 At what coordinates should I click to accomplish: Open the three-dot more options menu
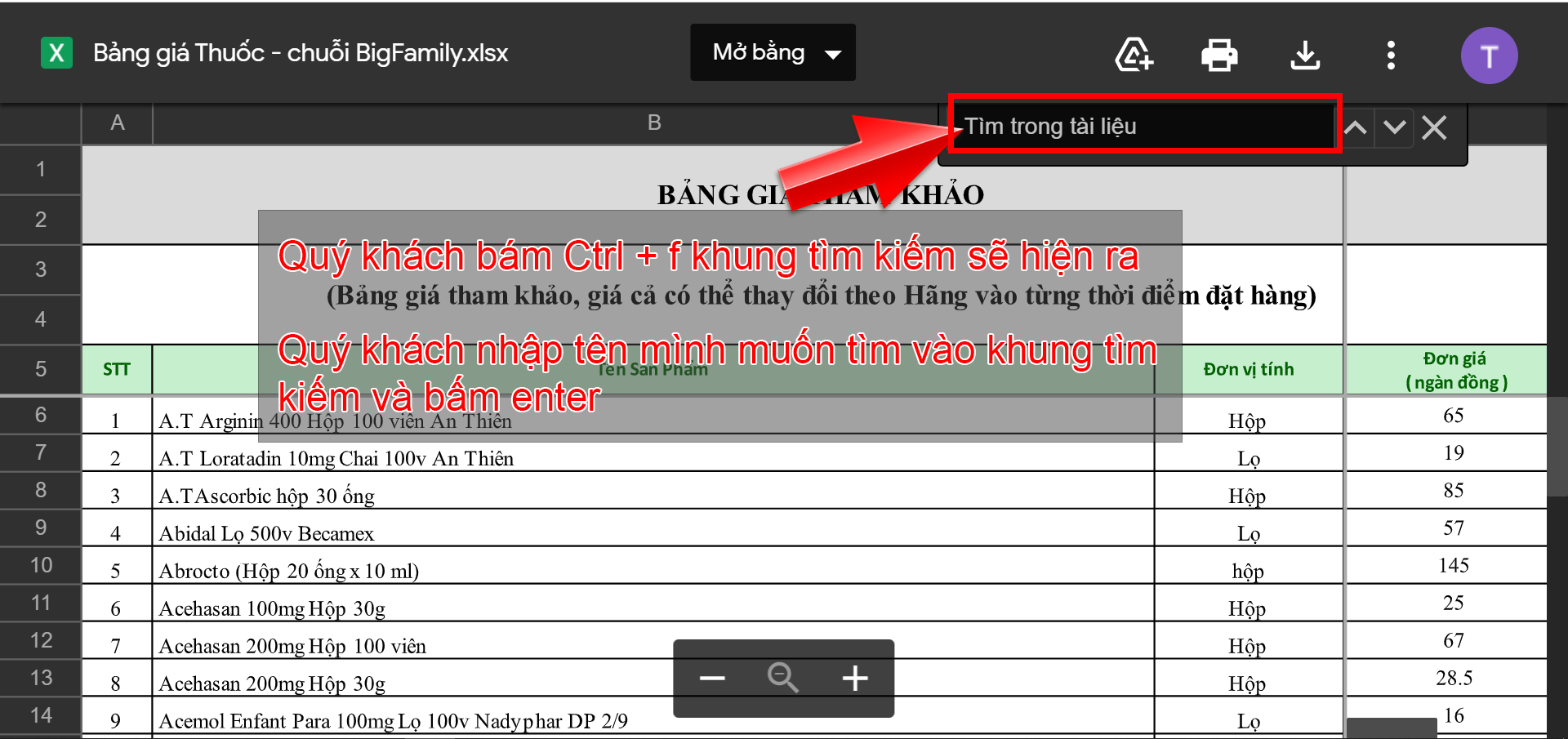(x=1391, y=55)
